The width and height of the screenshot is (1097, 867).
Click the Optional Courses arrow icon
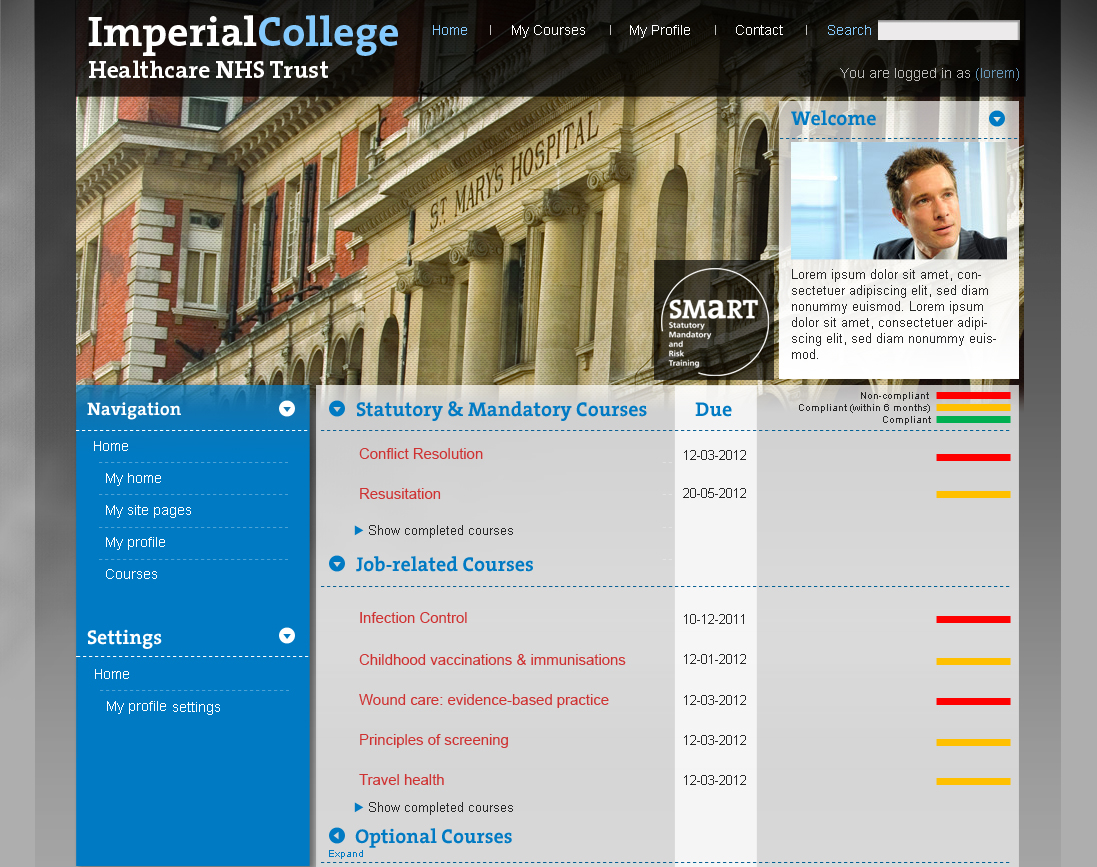pos(337,835)
